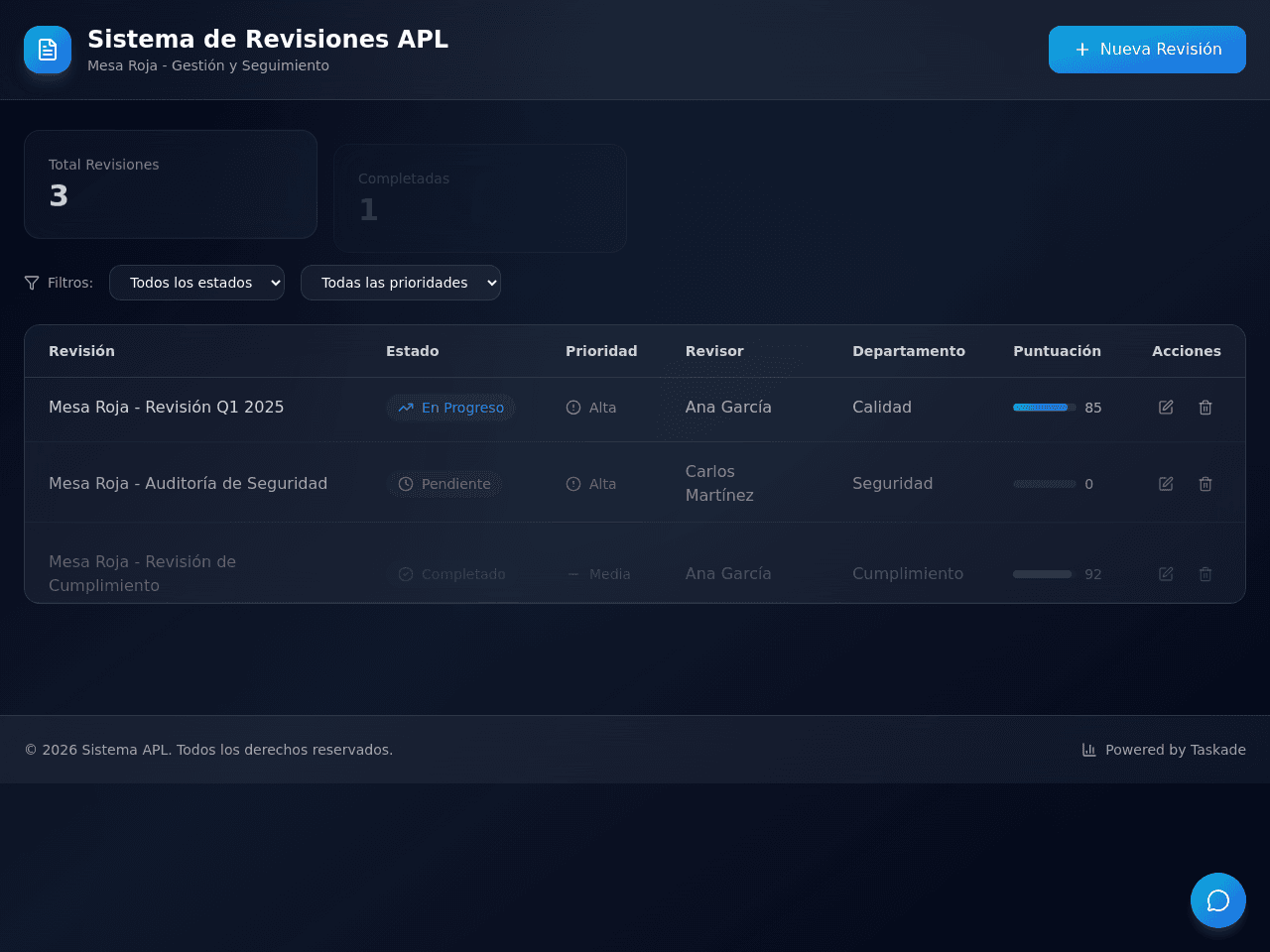Open the floating chat bubble icon
Image resolution: width=1270 pixels, height=952 pixels.
(x=1218, y=900)
